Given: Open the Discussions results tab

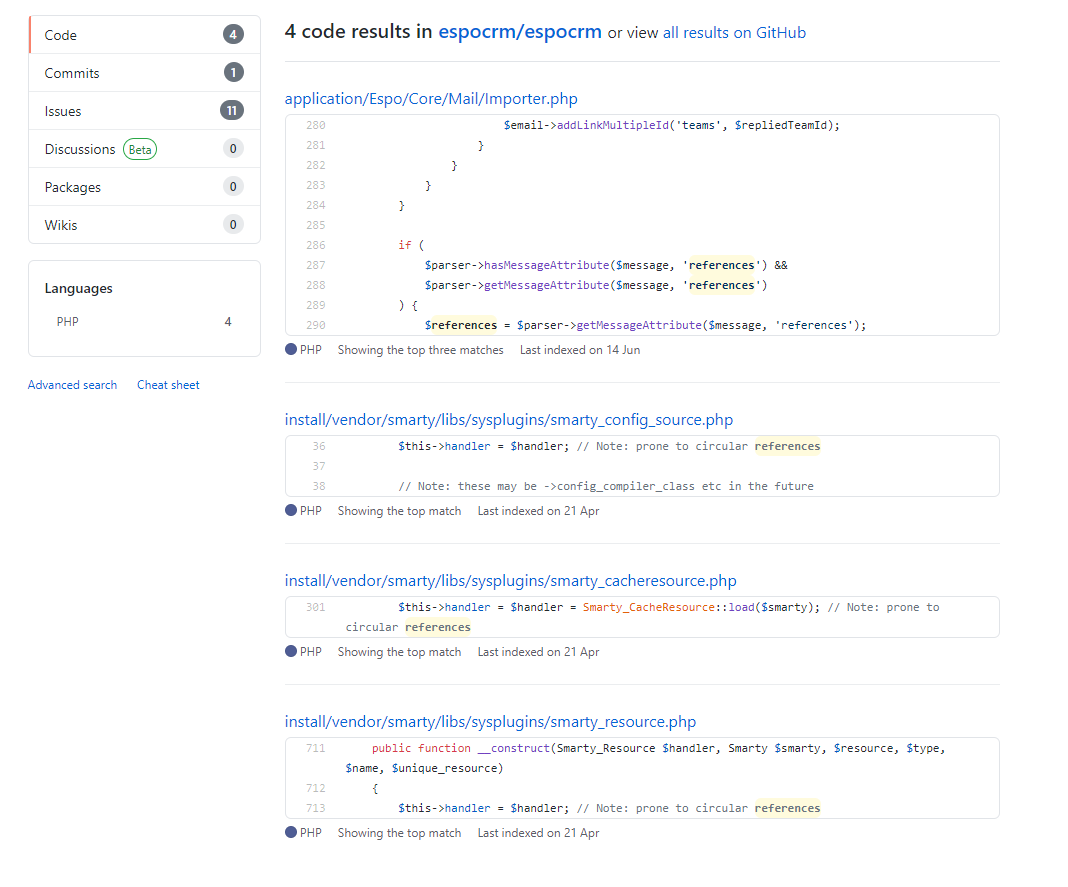Looking at the screenshot, I should 80,149.
